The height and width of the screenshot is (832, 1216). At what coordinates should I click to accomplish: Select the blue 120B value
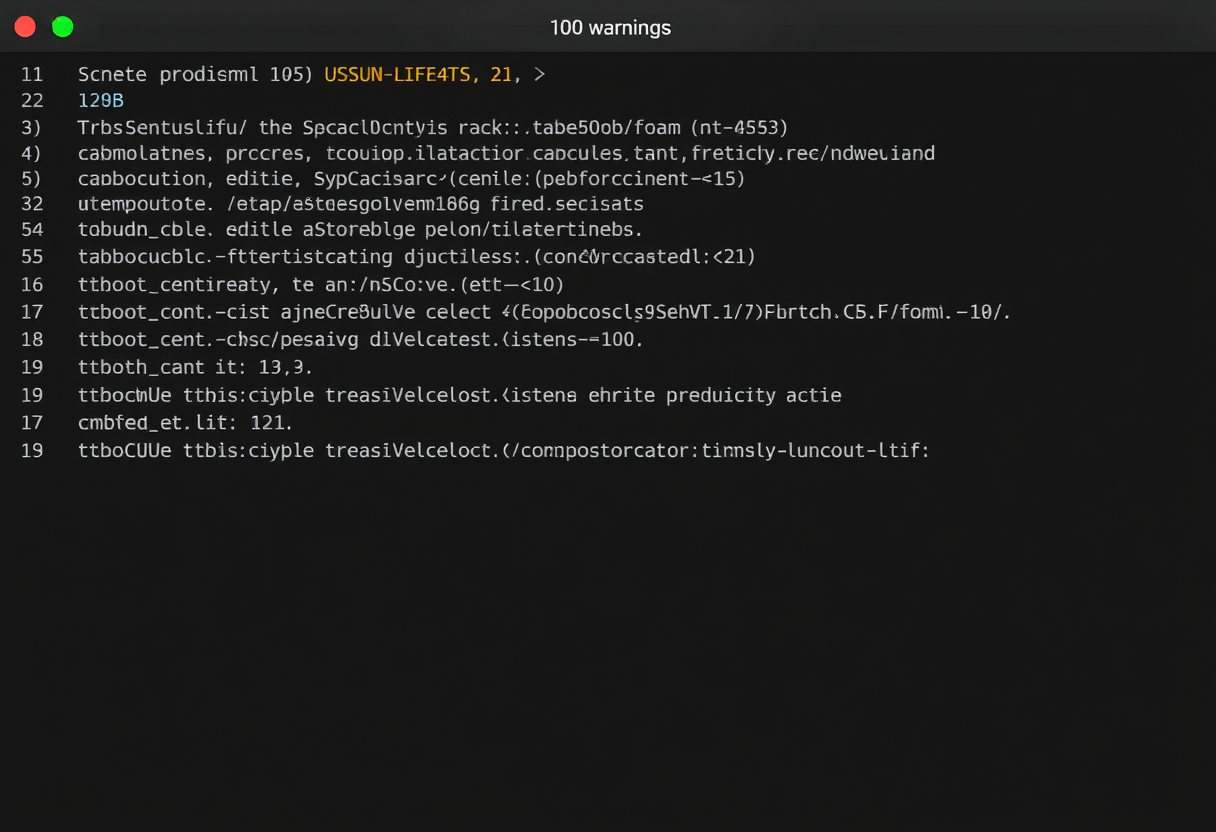101,101
